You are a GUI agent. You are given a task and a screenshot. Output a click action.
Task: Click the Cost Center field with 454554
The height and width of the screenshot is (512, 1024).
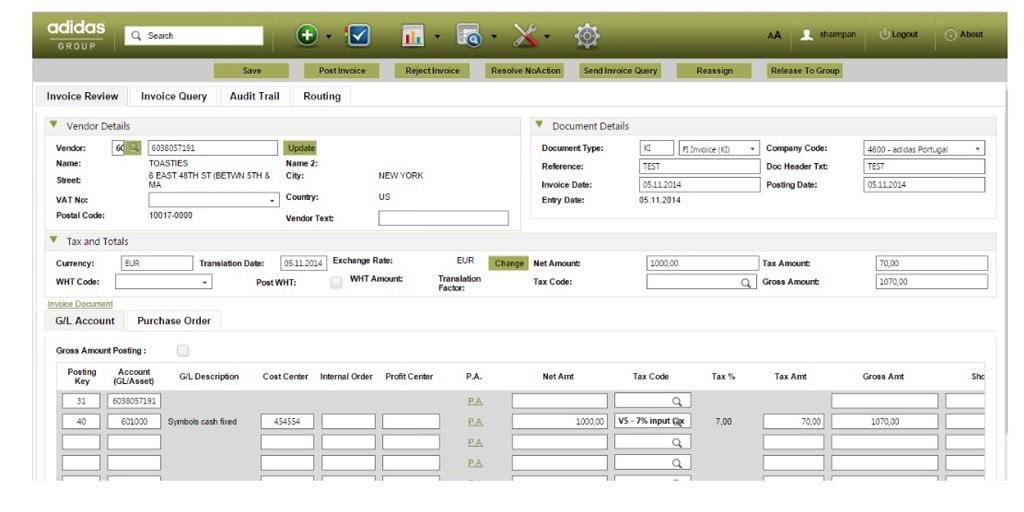pos(287,422)
